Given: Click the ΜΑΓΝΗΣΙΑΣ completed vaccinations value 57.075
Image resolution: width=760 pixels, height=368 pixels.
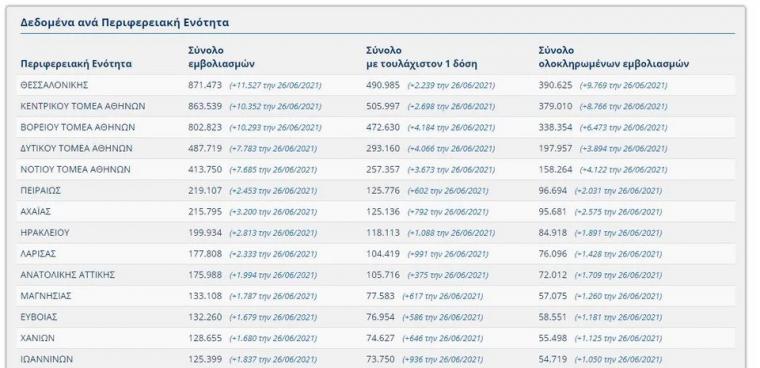Looking at the screenshot, I should (x=553, y=296).
